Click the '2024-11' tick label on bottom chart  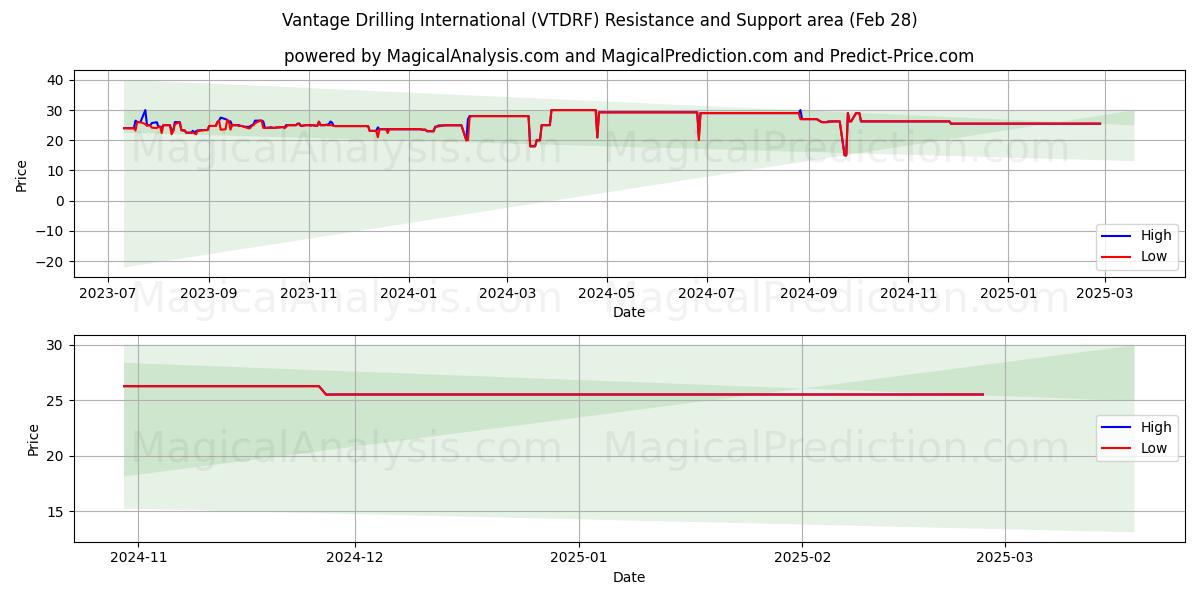138,559
